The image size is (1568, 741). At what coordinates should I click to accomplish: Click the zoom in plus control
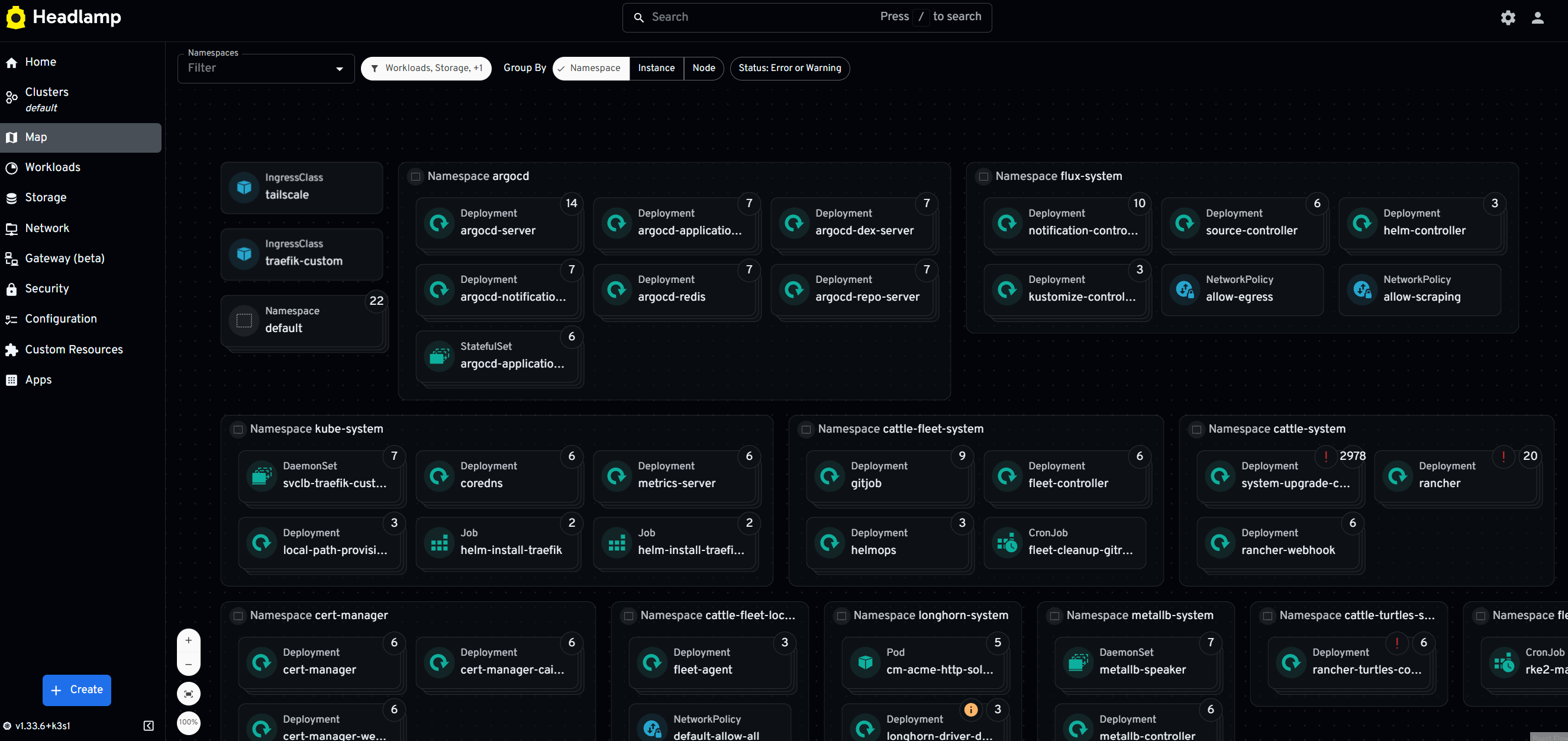[x=188, y=640]
